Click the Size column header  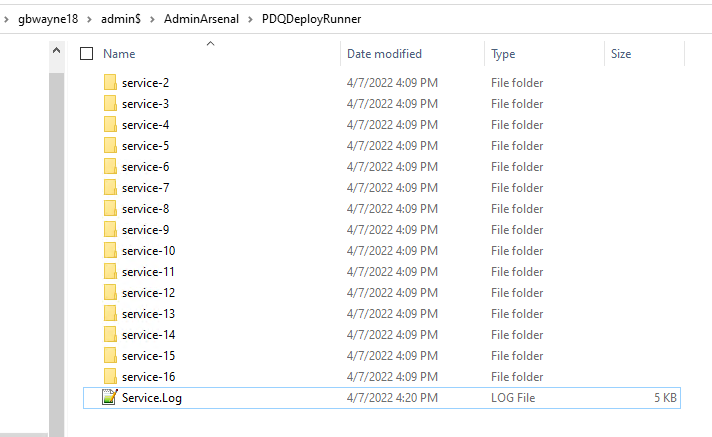621,54
